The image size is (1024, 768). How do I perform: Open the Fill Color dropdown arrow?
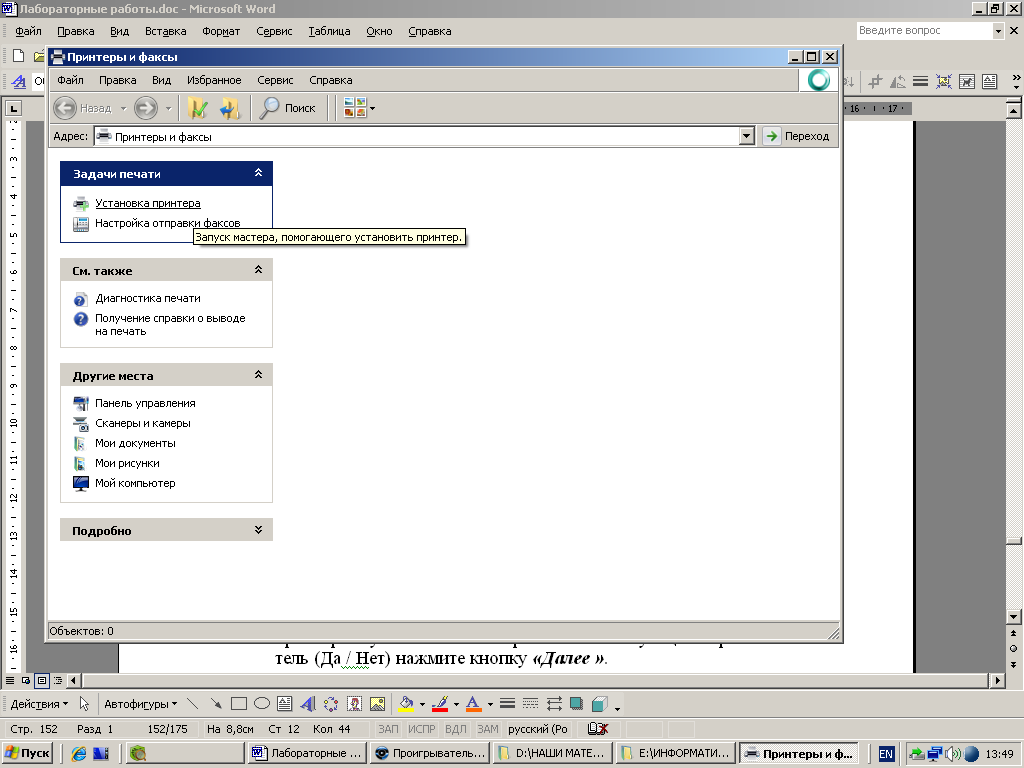[422, 705]
